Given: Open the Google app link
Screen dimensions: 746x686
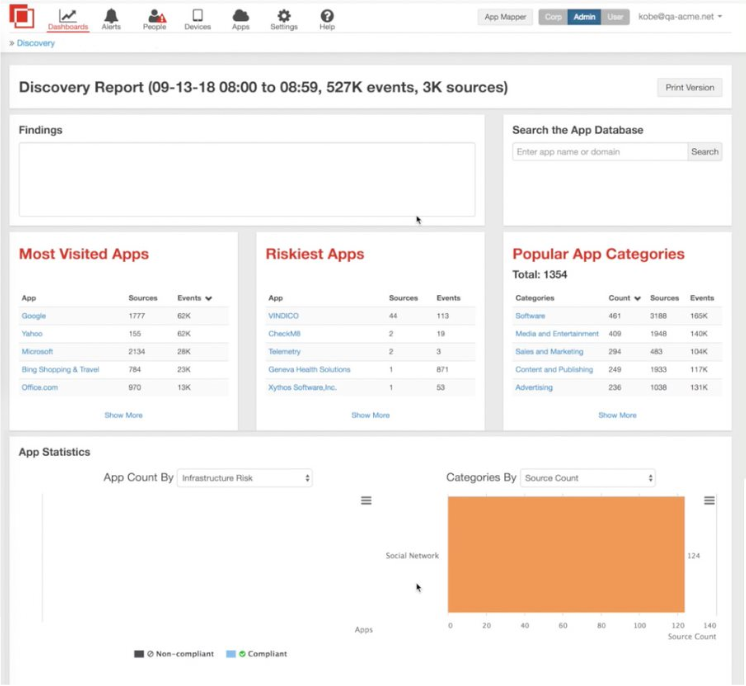Looking at the screenshot, I should (33, 316).
